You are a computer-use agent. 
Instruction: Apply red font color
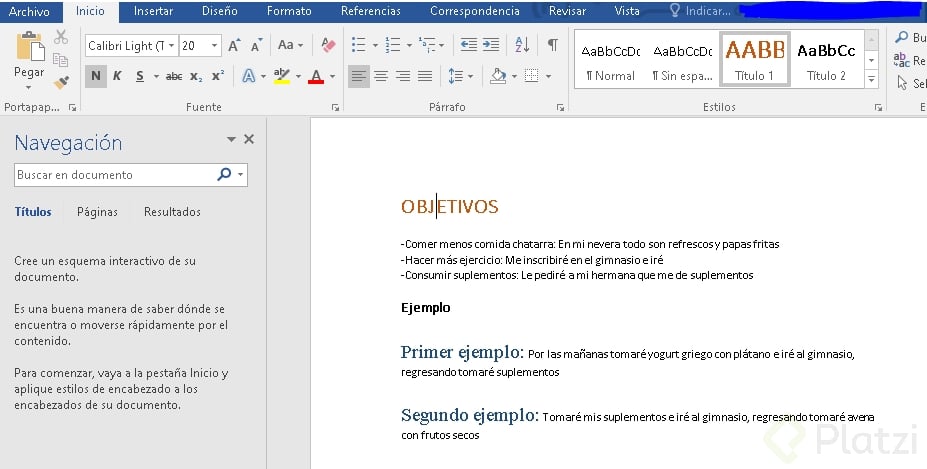click(x=316, y=76)
